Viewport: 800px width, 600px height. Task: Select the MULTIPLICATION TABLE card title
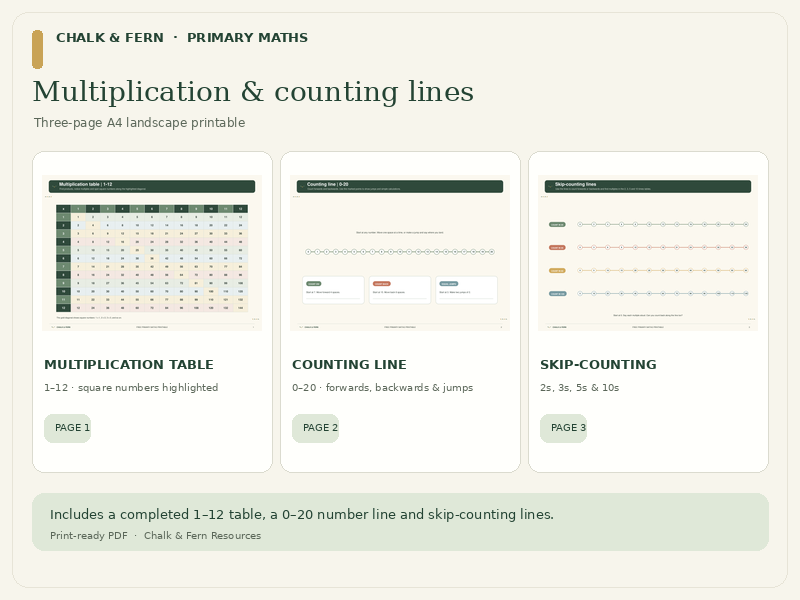tap(129, 365)
